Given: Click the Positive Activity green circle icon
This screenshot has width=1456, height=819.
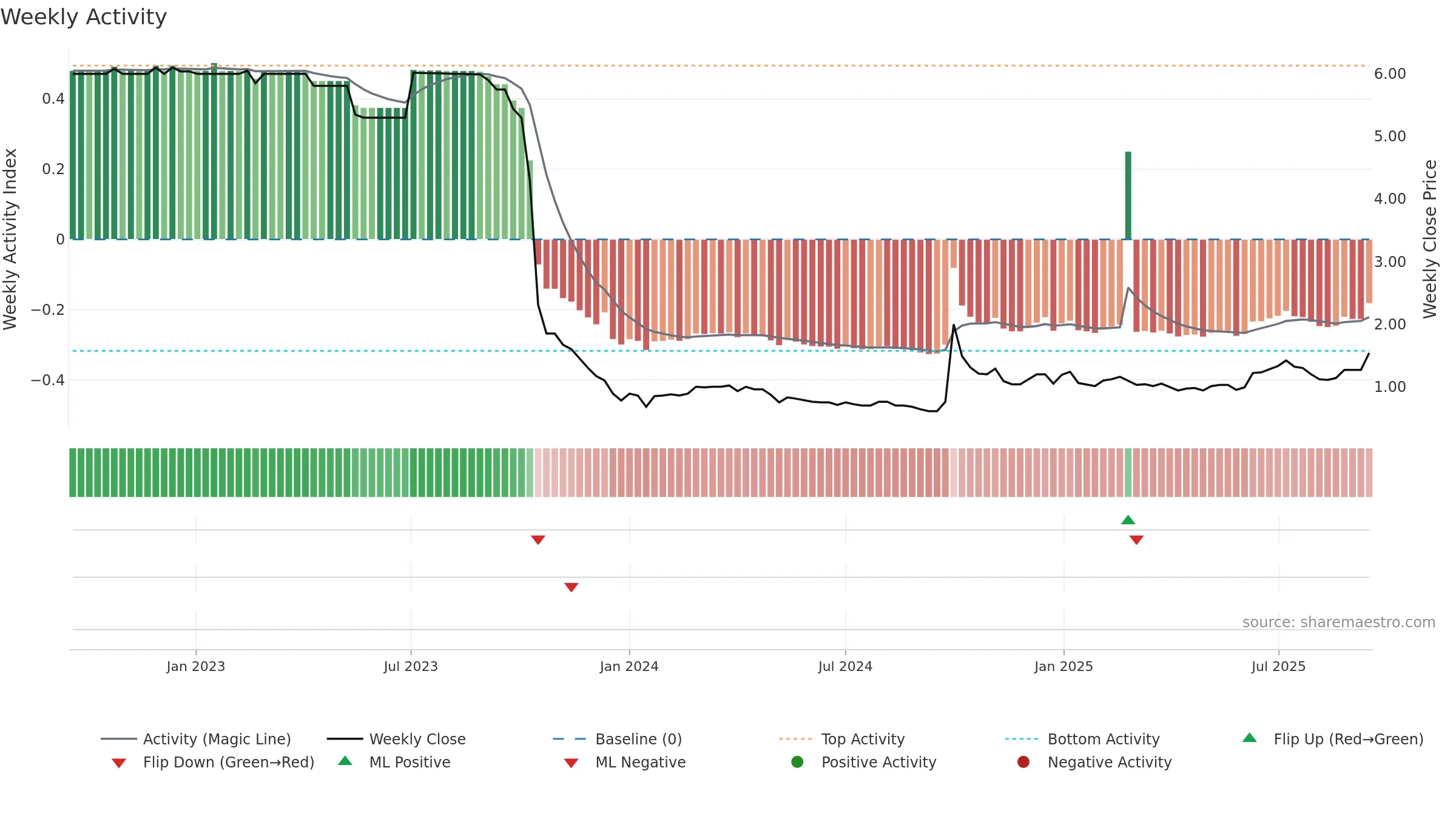Looking at the screenshot, I should [x=798, y=762].
